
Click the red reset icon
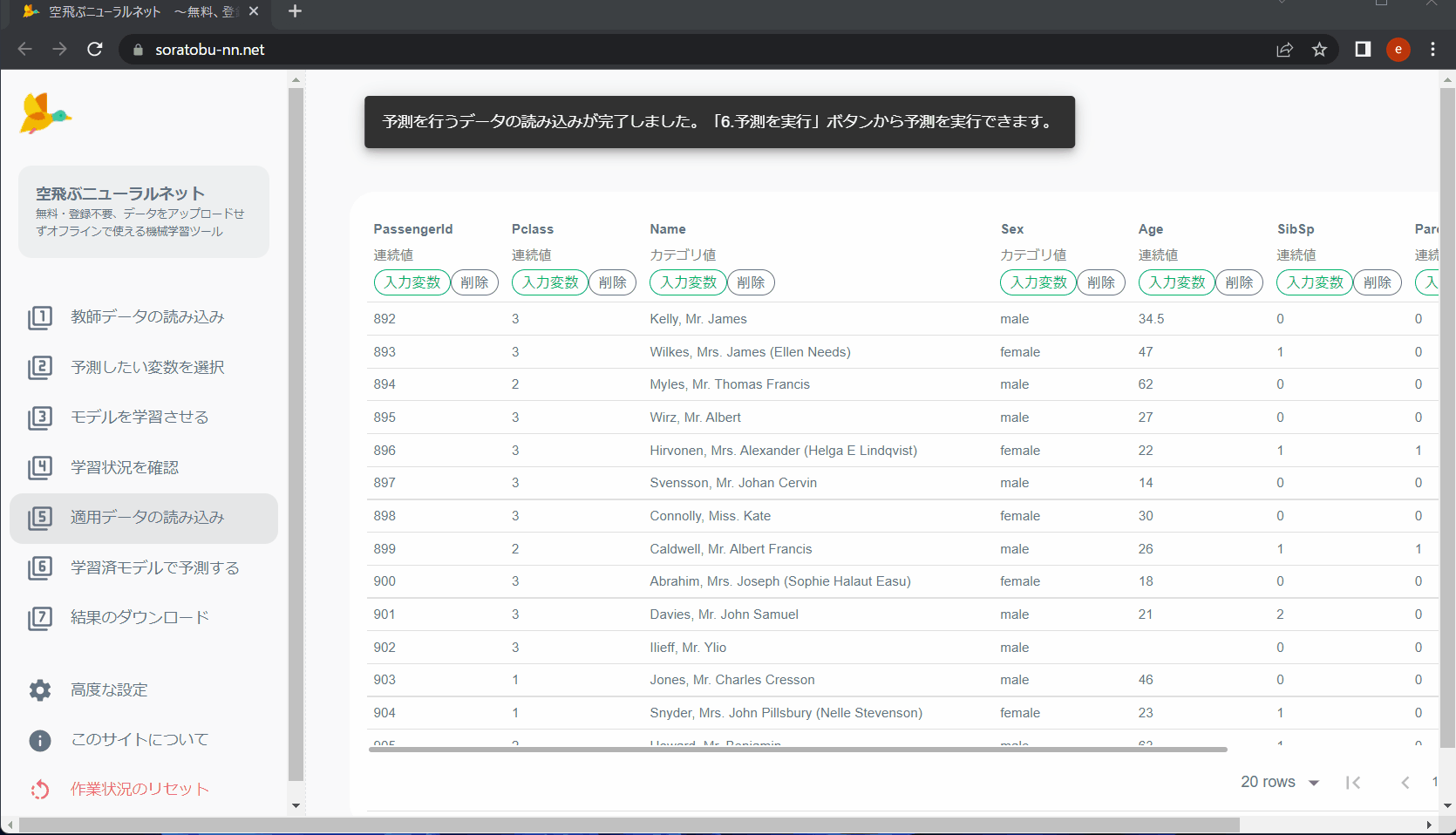40,790
